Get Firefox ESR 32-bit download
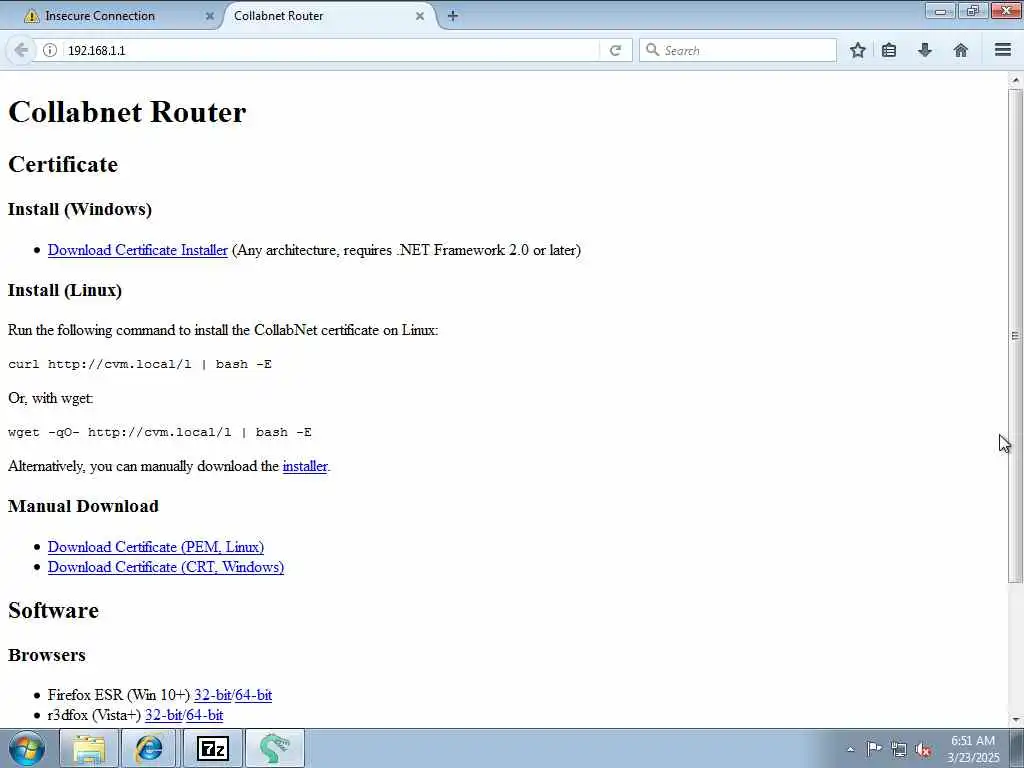The width and height of the screenshot is (1024, 768). pyautogui.click(x=212, y=695)
